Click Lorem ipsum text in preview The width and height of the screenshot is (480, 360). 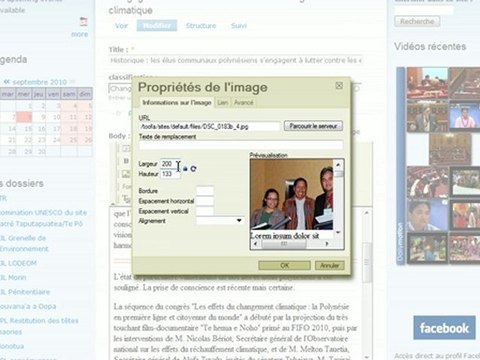(285, 236)
